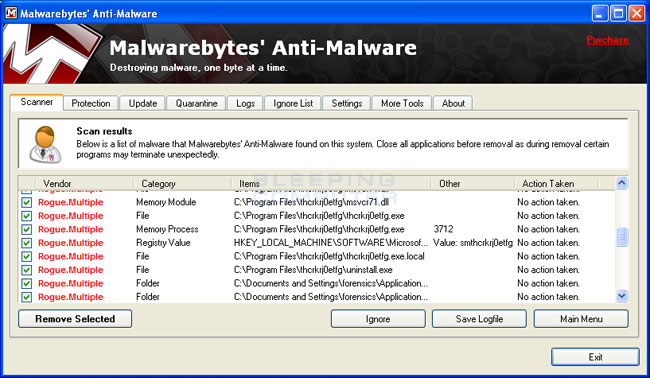Viewport: 650px width, 378px height.
Task: Click the 'Memory Process' category cell
Action: 167,229
